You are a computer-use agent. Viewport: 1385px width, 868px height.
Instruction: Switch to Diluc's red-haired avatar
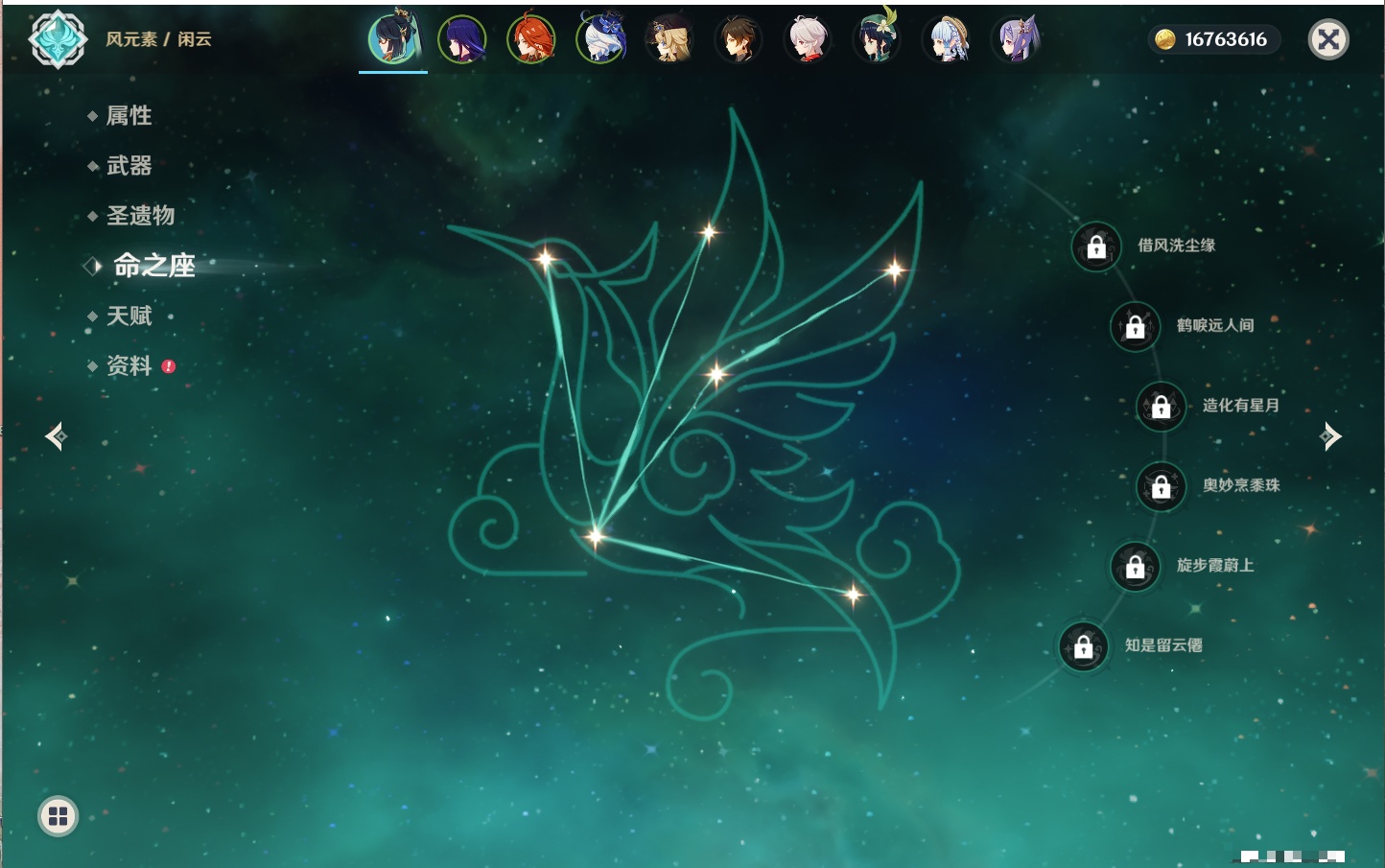531,40
